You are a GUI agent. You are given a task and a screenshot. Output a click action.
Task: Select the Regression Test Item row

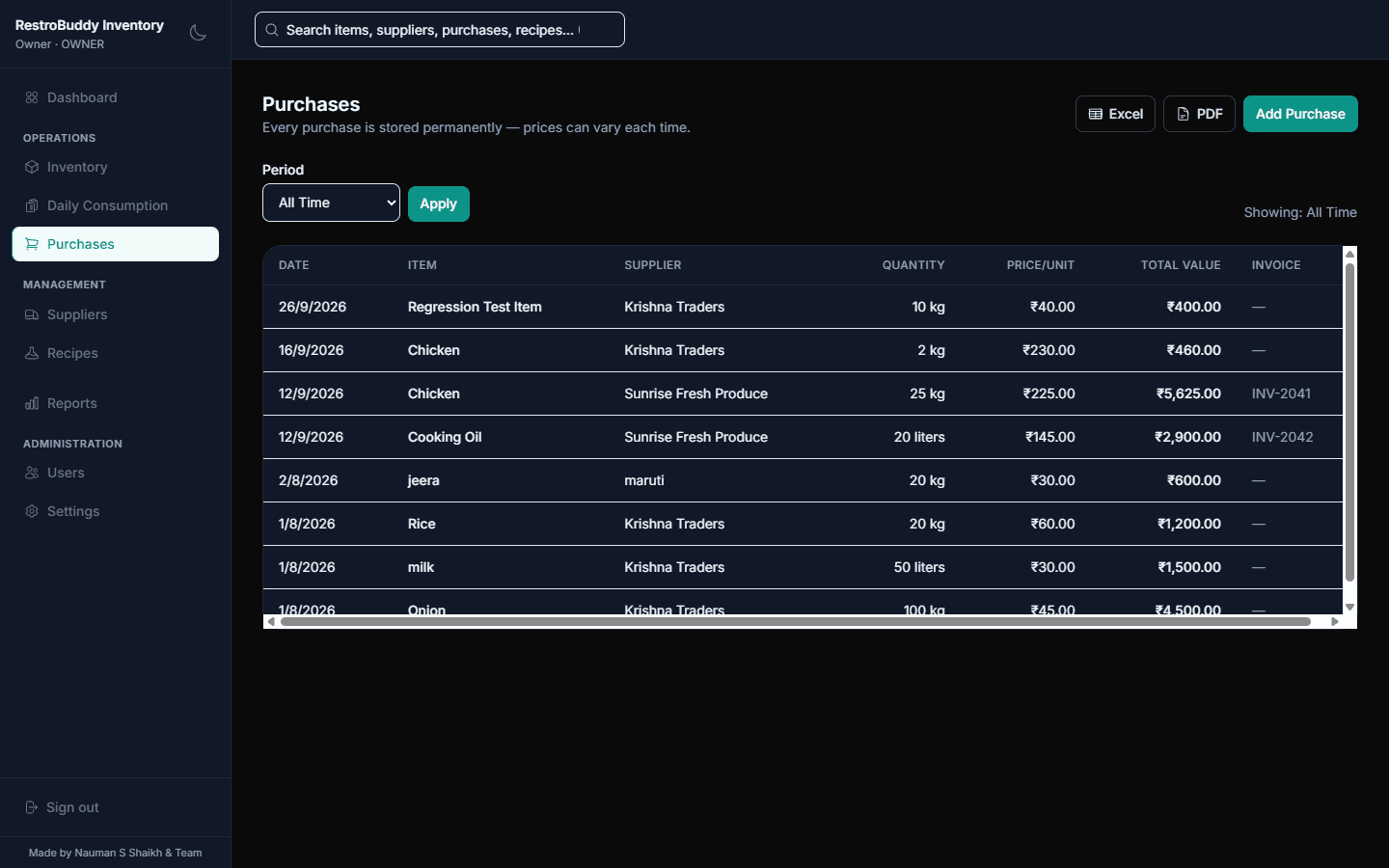click(x=803, y=307)
